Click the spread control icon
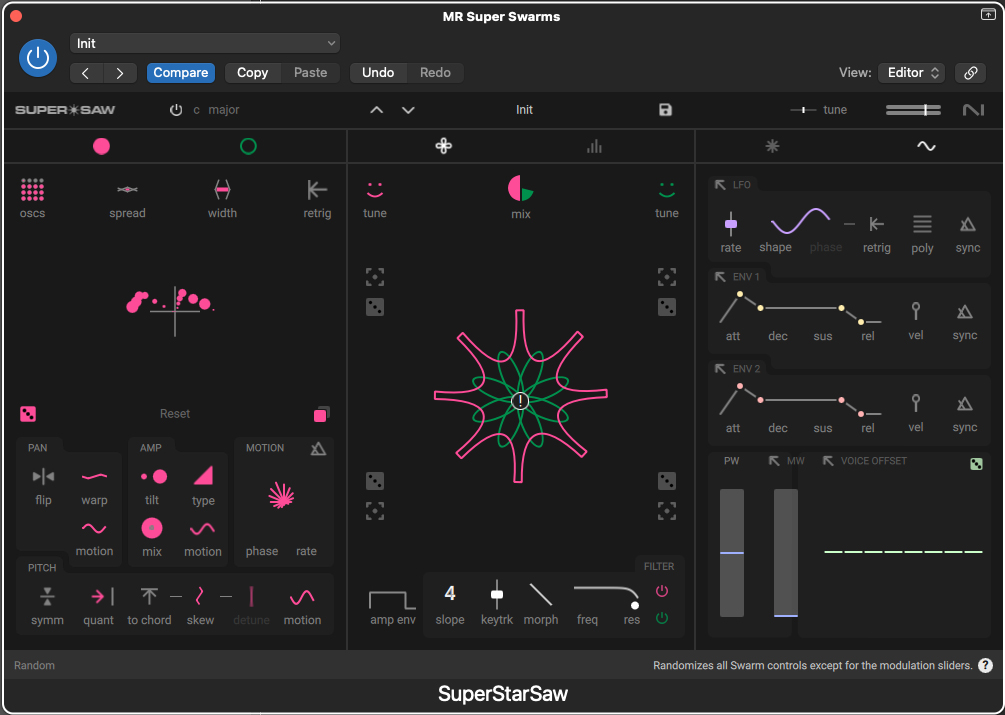The width and height of the screenshot is (1005, 715). coord(127,190)
